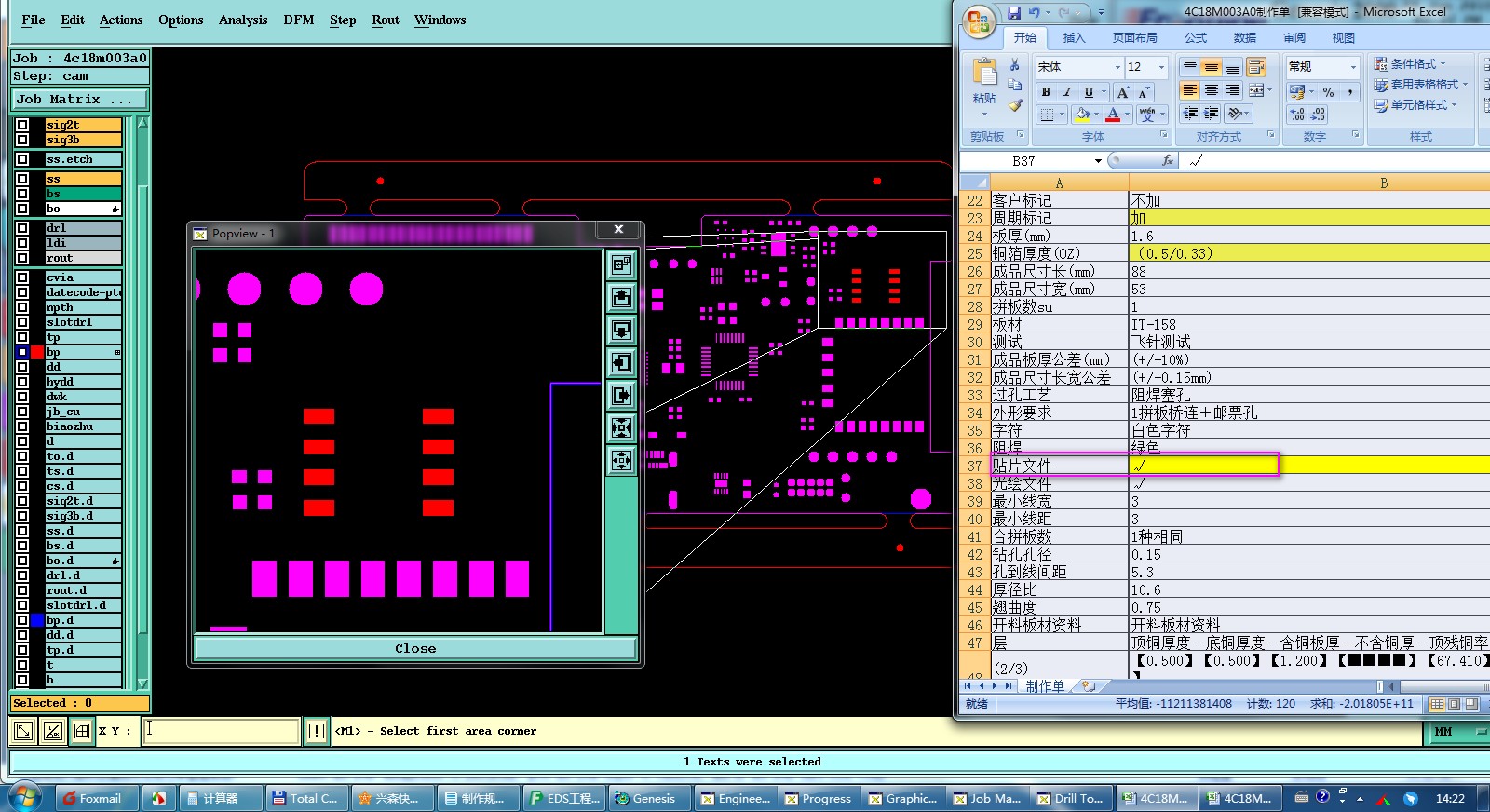This screenshot has width=1490, height=812.
Task: Click the pan left icon in Popview
Action: click(621, 362)
